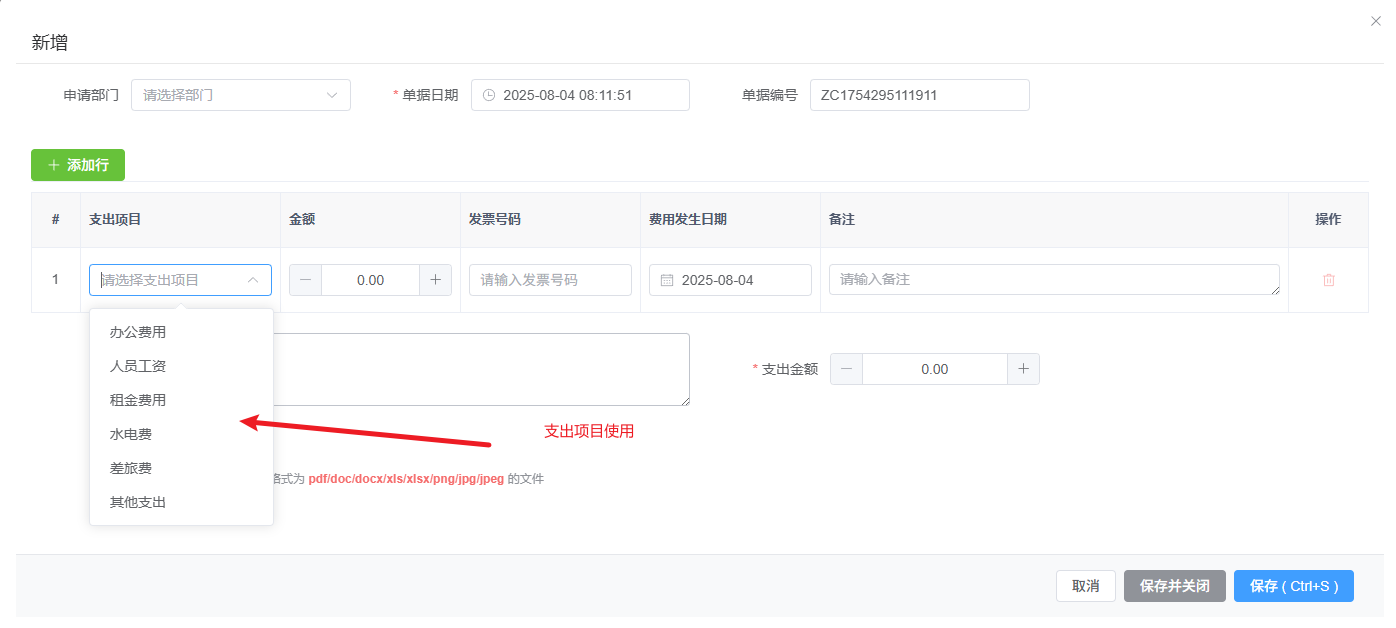
Task: Click the blue 保存 (Ctrl+S) button
Action: pyautogui.click(x=1293, y=586)
